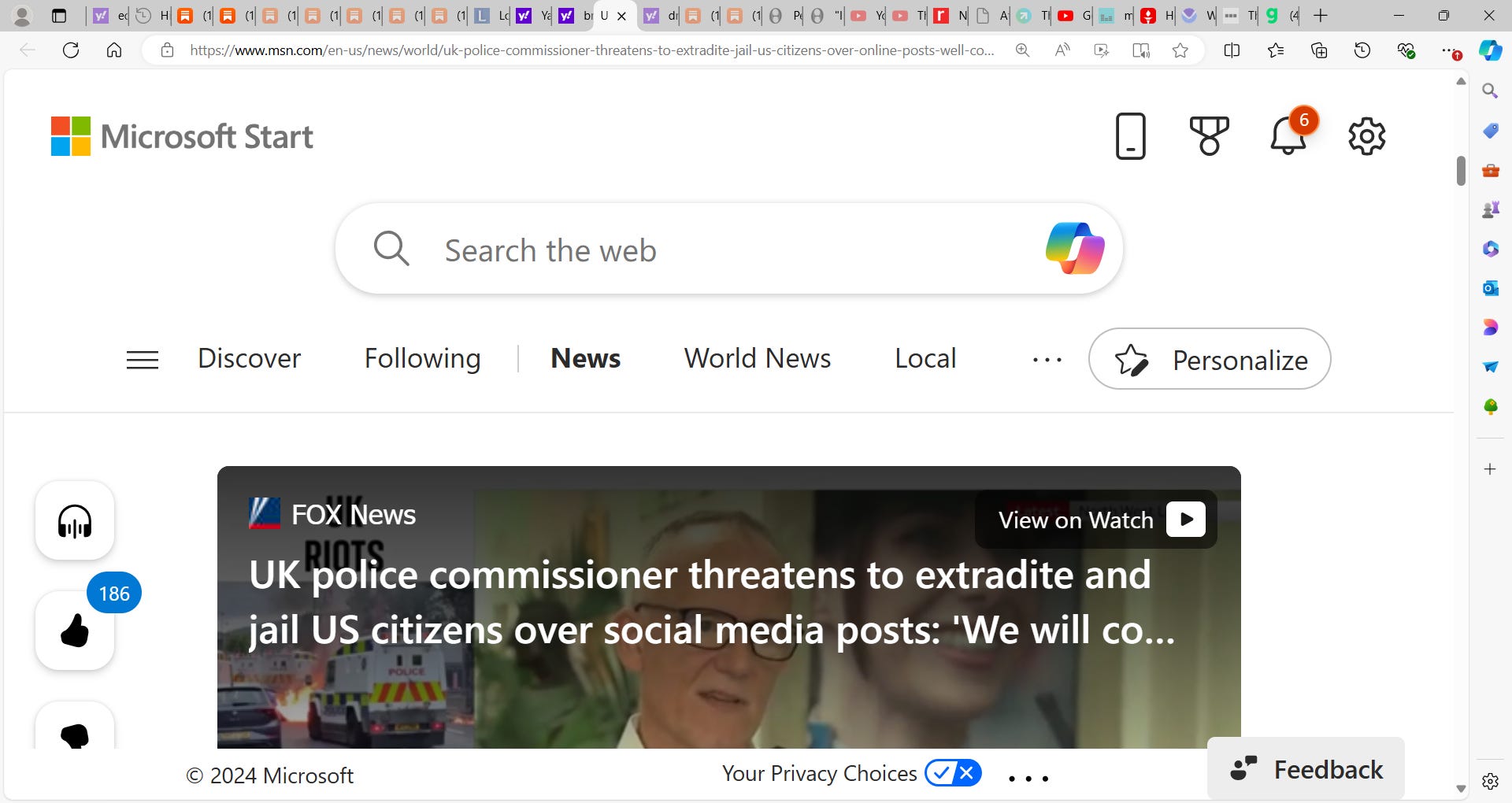Open Outlook in sidebar

[x=1490, y=288]
